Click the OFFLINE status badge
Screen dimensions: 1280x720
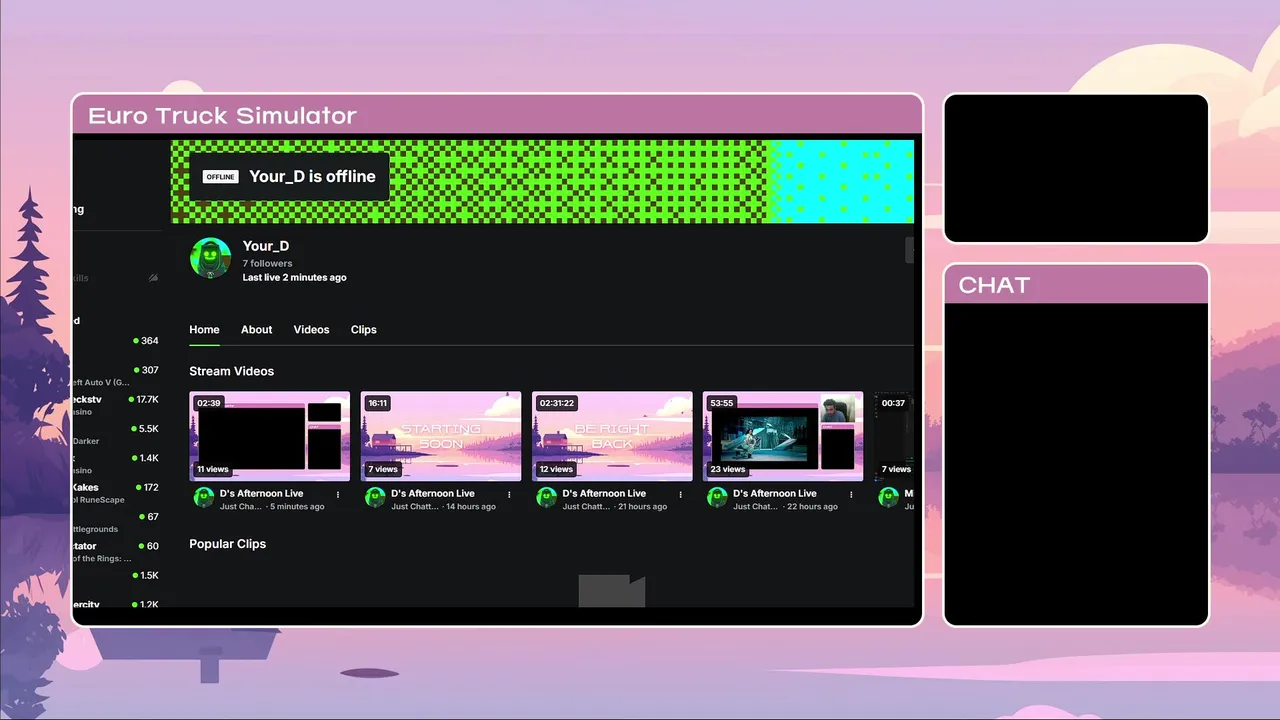click(221, 177)
